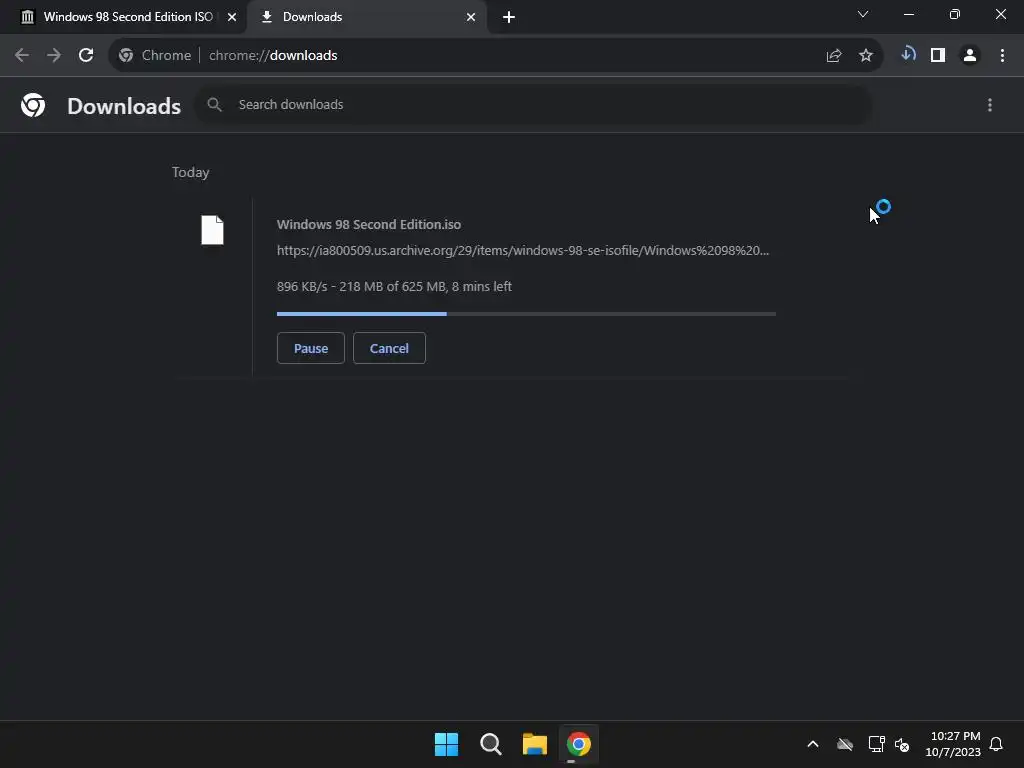Open the notifications bell

tap(996, 744)
